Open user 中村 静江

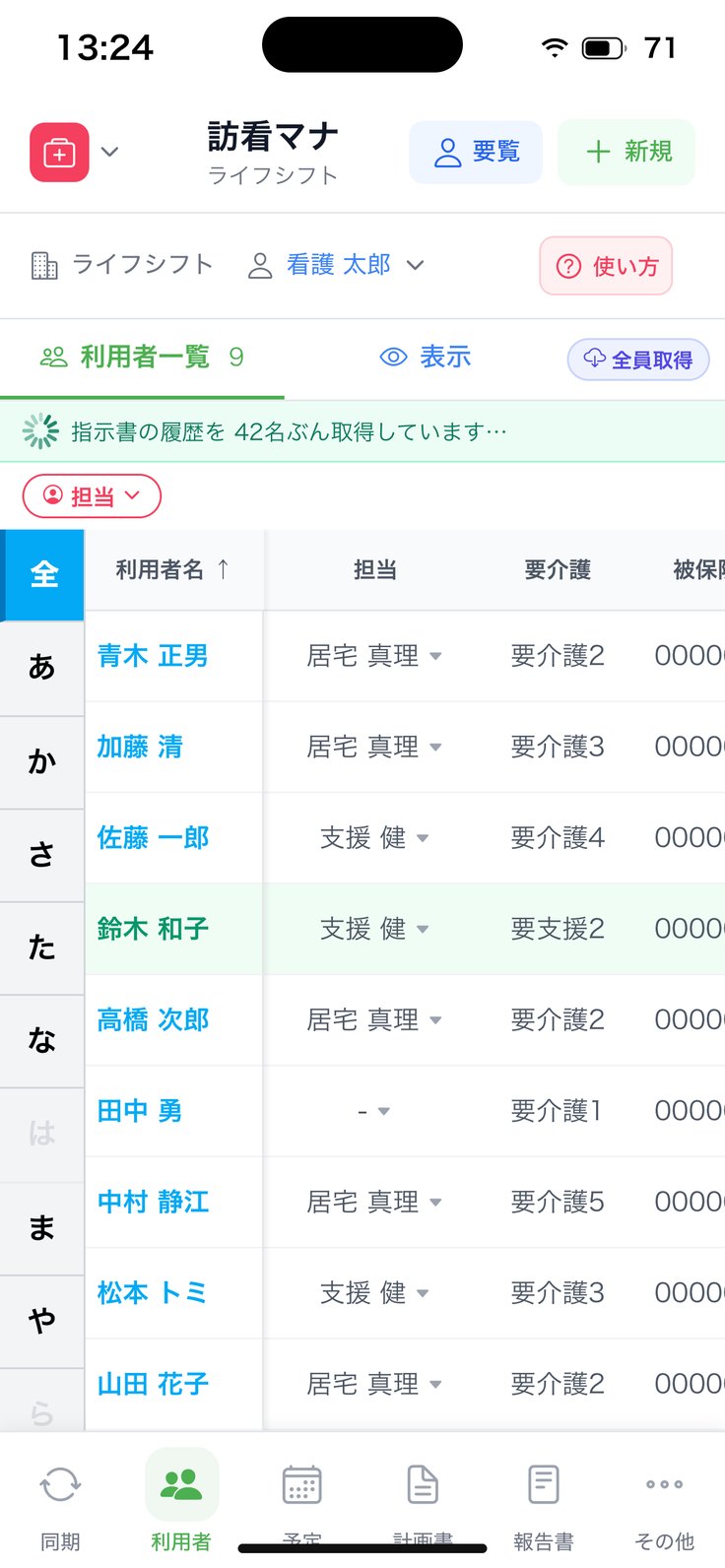click(x=153, y=1202)
